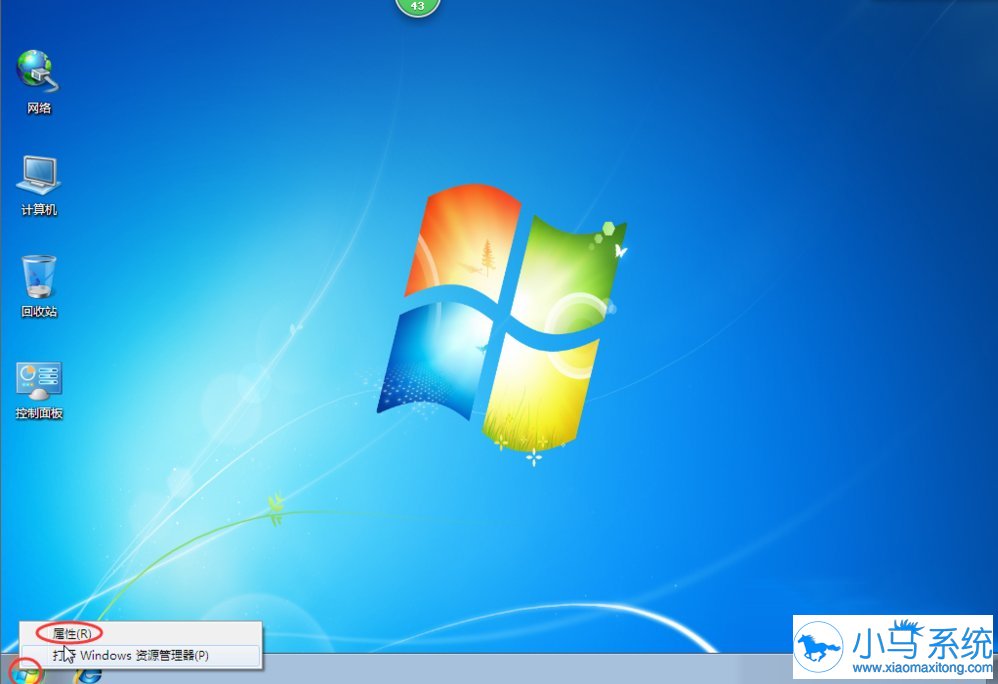Choose 打开 Windows 资源管理器(P) menu entry
Viewport: 998px width, 684px height.
[x=140, y=655]
